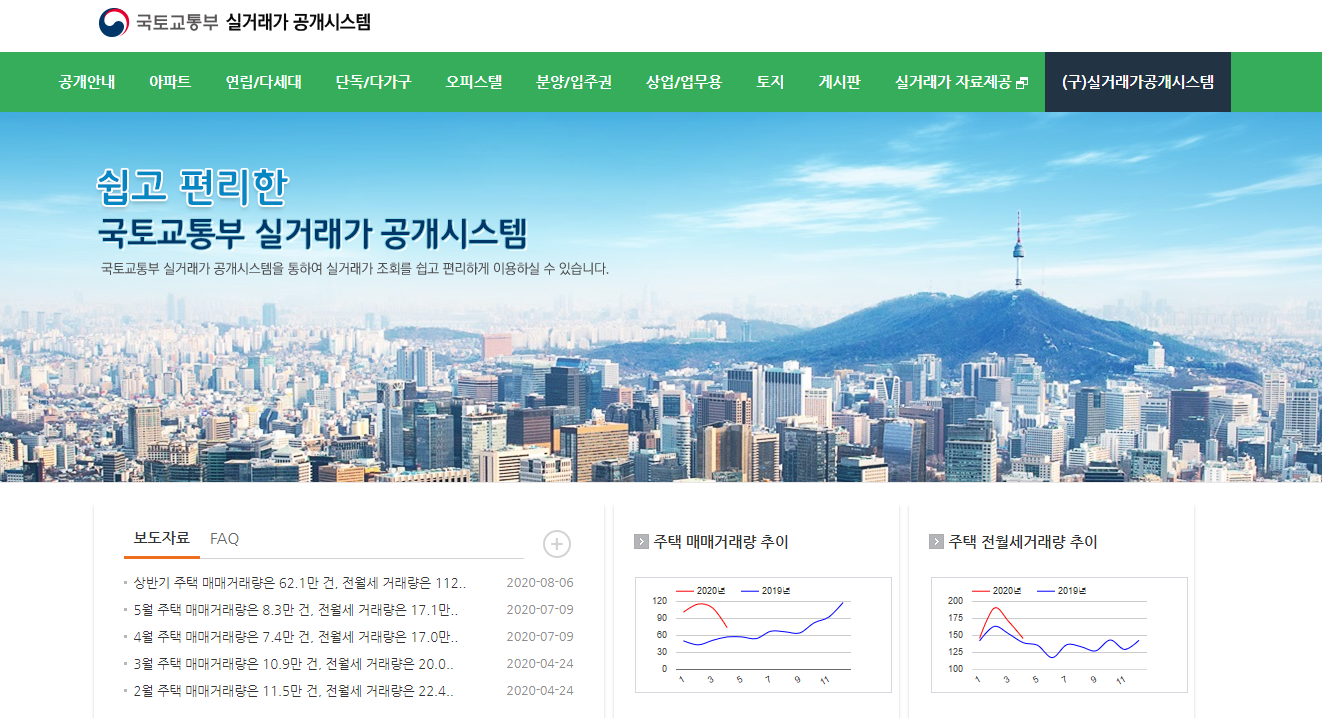Click the arrow icon beside 주택 매매거래량 추이
The height and width of the screenshot is (718, 1322).
pos(641,542)
